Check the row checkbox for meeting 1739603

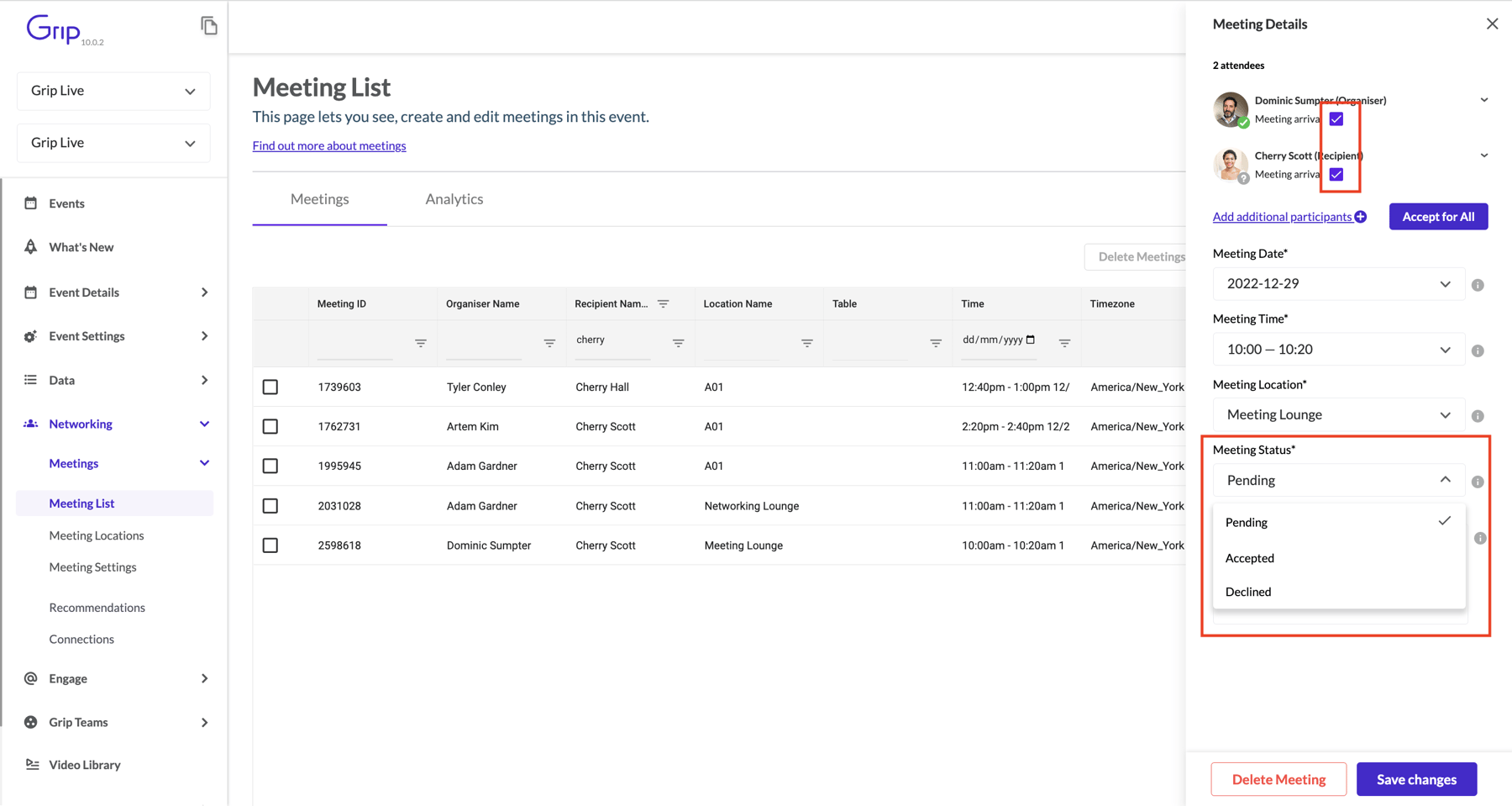(x=270, y=387)
